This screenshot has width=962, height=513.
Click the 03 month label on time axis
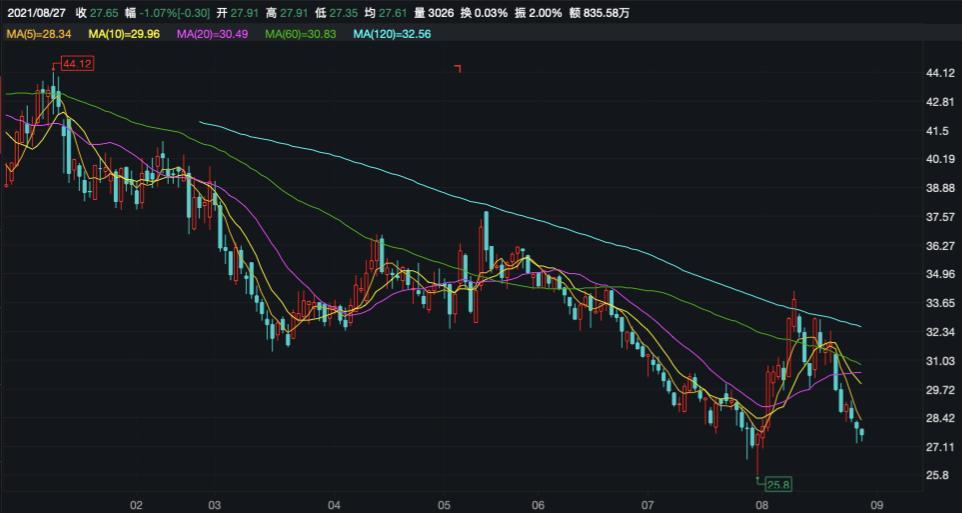[x=214, y=504]
